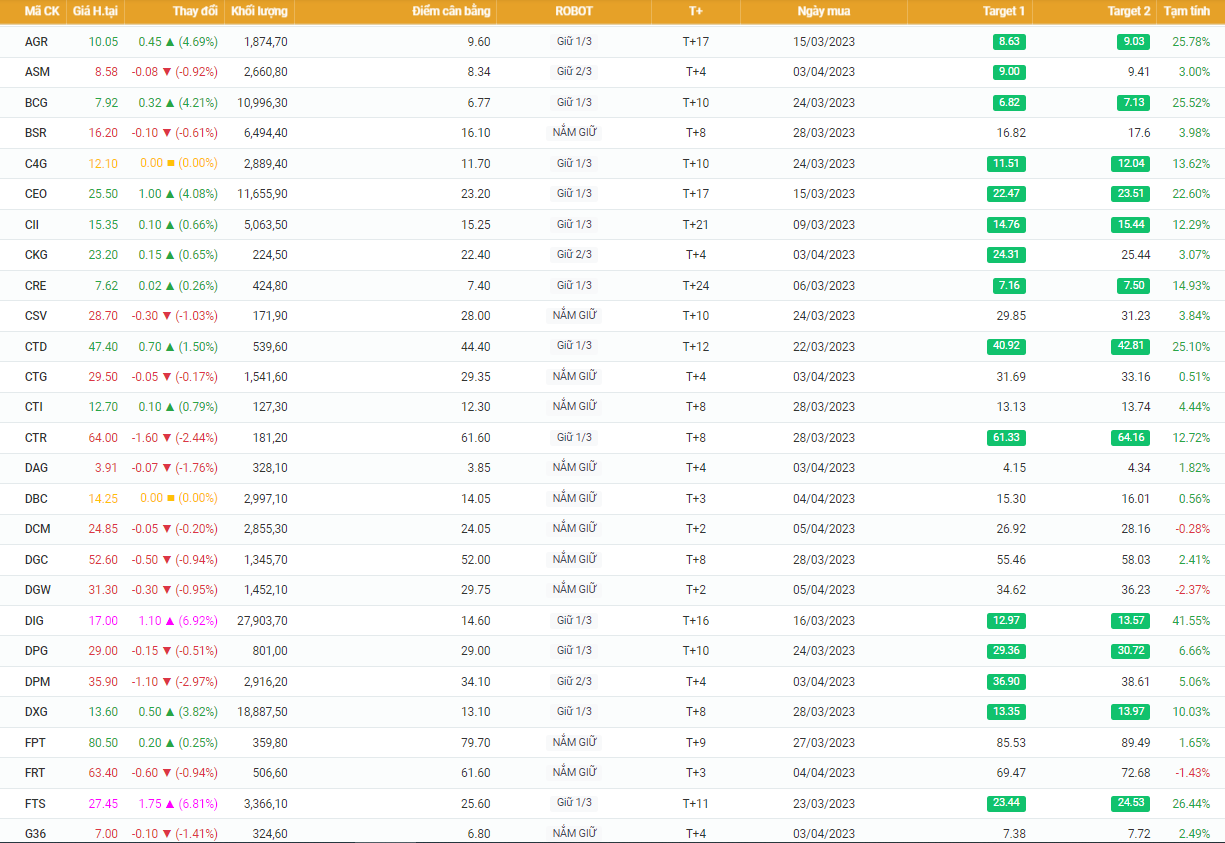This screenshot has height=843, width=1225.
Task: Select the C4G ticker row label
Action: click(x=36, y=164)
